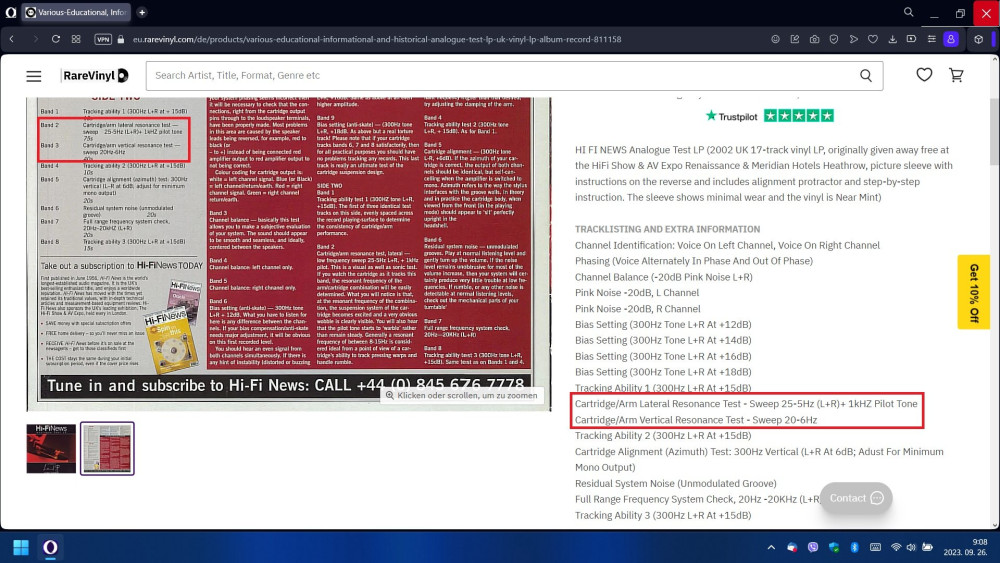
Task: Click the main product image to zoom
Action: pyautogui.click(x=288, y=250)
